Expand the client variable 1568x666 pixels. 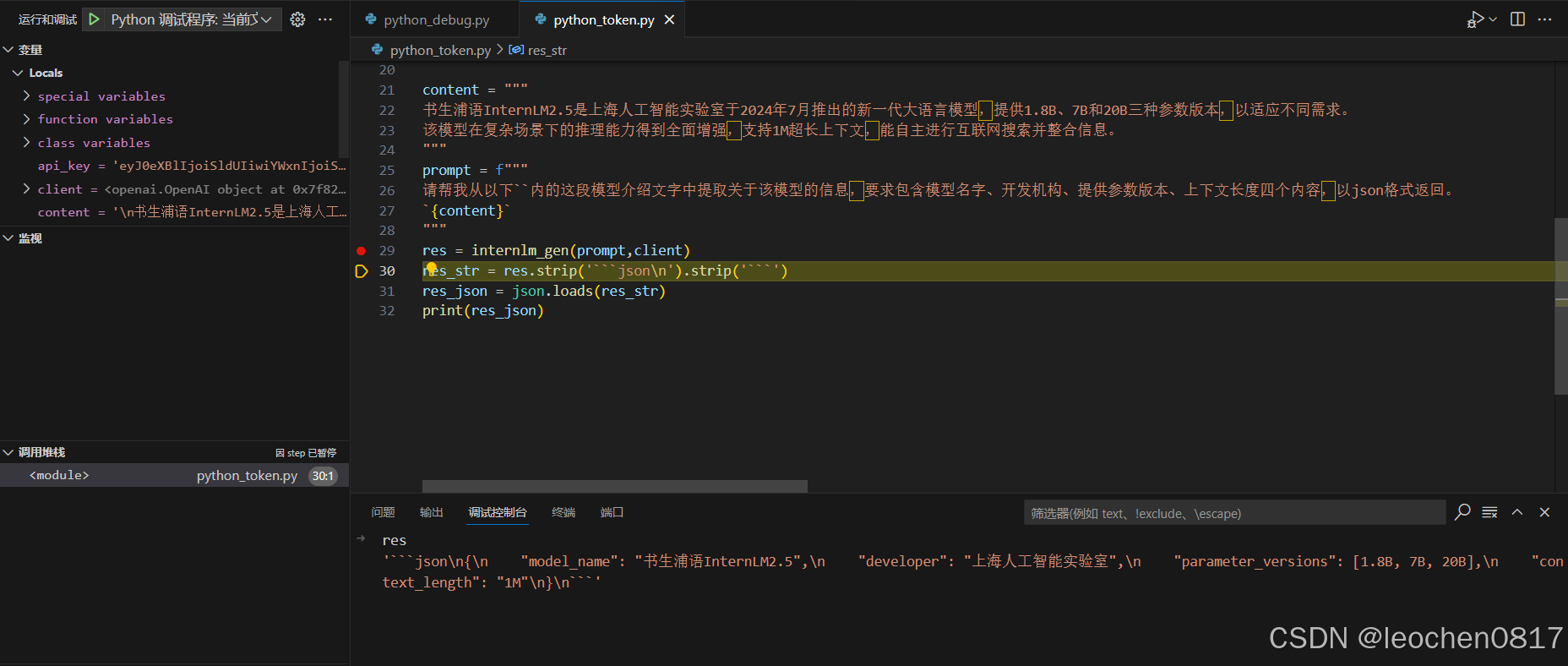click(26, 189)
